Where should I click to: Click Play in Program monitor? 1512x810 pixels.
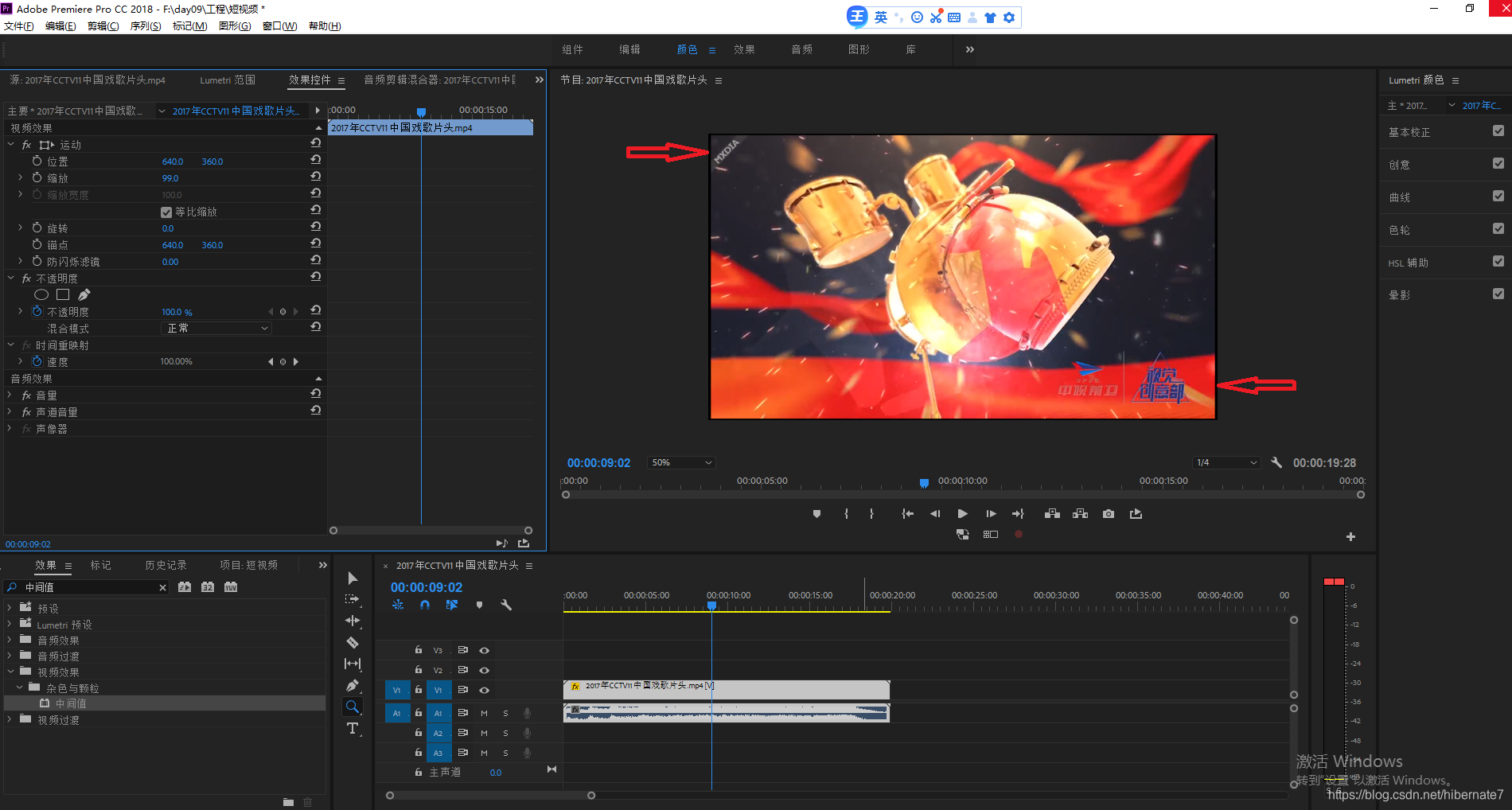click(963, 514)
